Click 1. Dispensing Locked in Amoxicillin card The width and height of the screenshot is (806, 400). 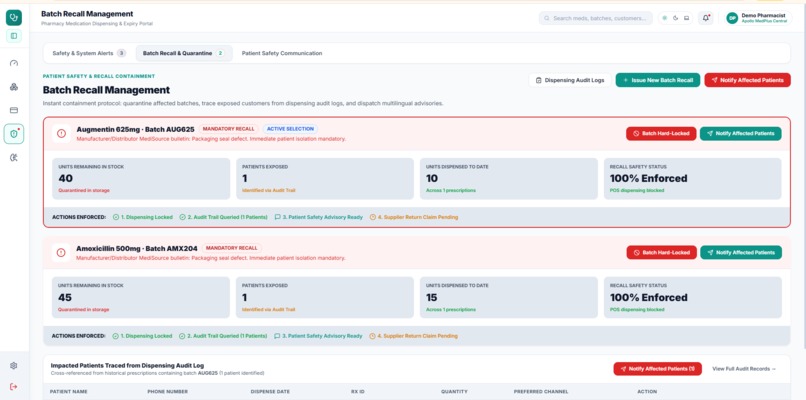click(x=142, y=336)
